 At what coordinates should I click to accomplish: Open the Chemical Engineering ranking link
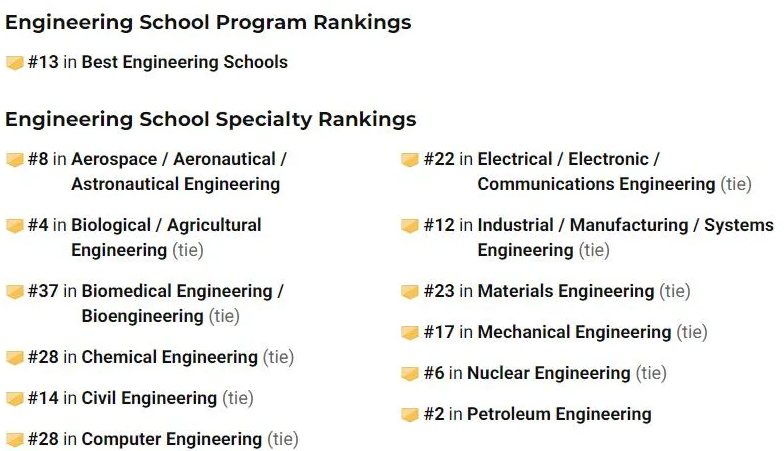[169, 357]
